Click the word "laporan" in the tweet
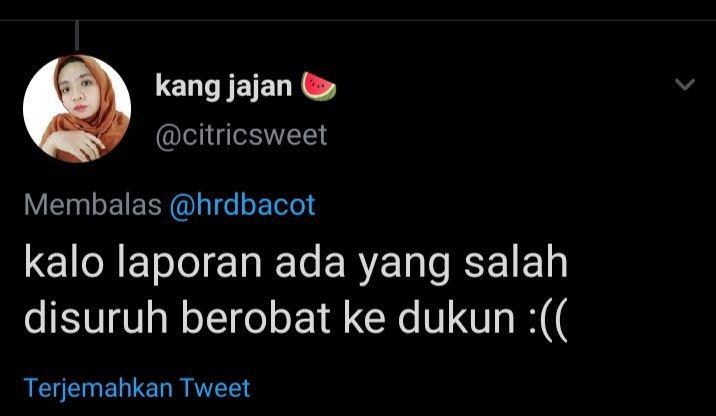 click(190, 264)
